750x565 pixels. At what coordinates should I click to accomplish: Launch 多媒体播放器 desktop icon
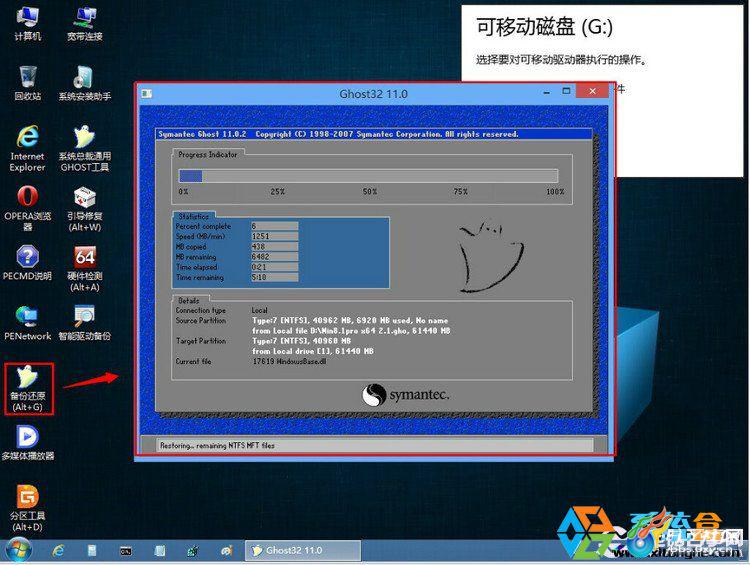[27, 443]
